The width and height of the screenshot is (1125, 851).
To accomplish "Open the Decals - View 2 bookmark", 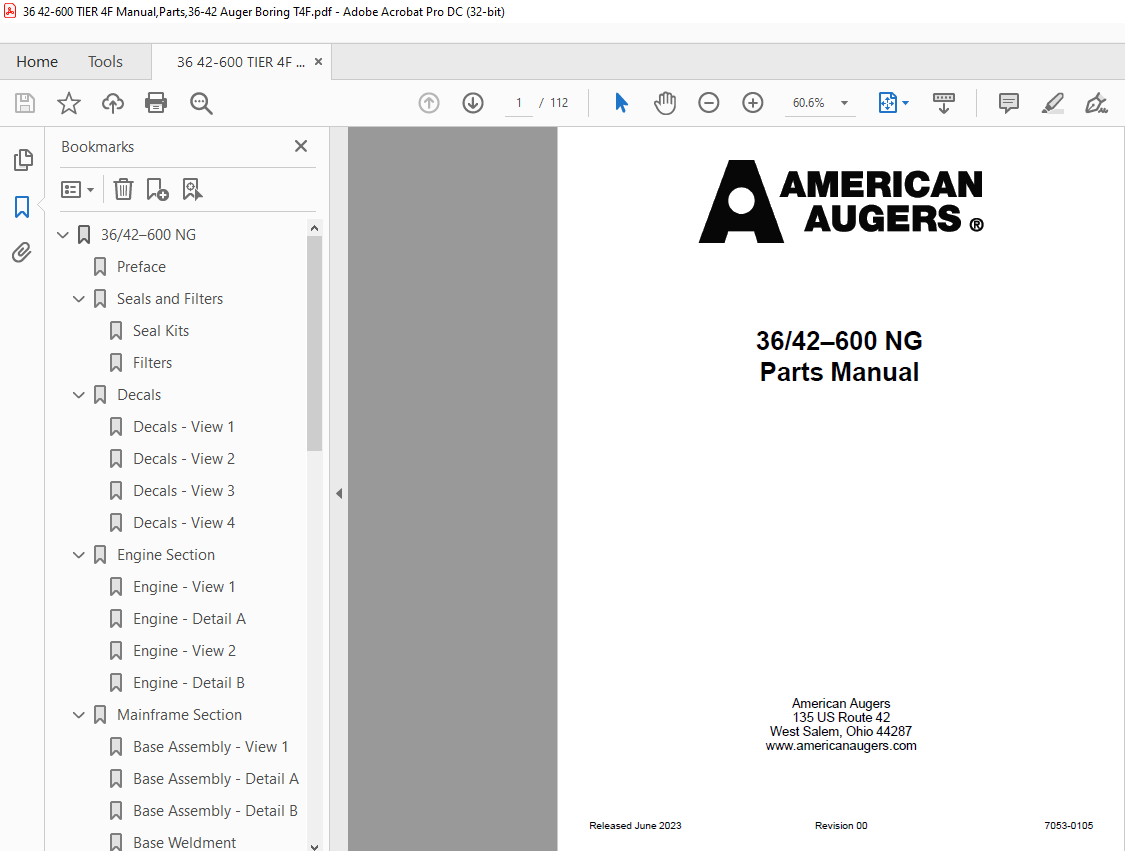I will pos(184,459).
